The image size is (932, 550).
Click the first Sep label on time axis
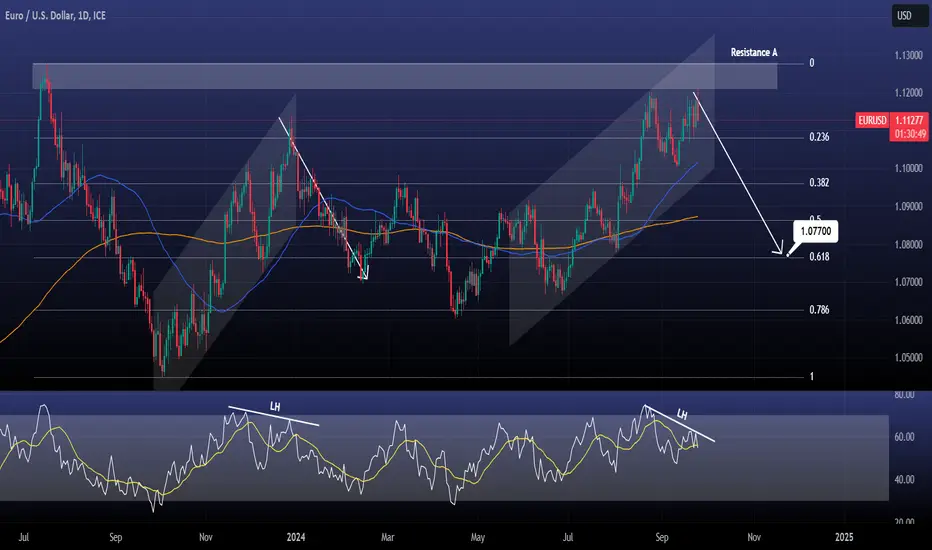click(115, 538)
